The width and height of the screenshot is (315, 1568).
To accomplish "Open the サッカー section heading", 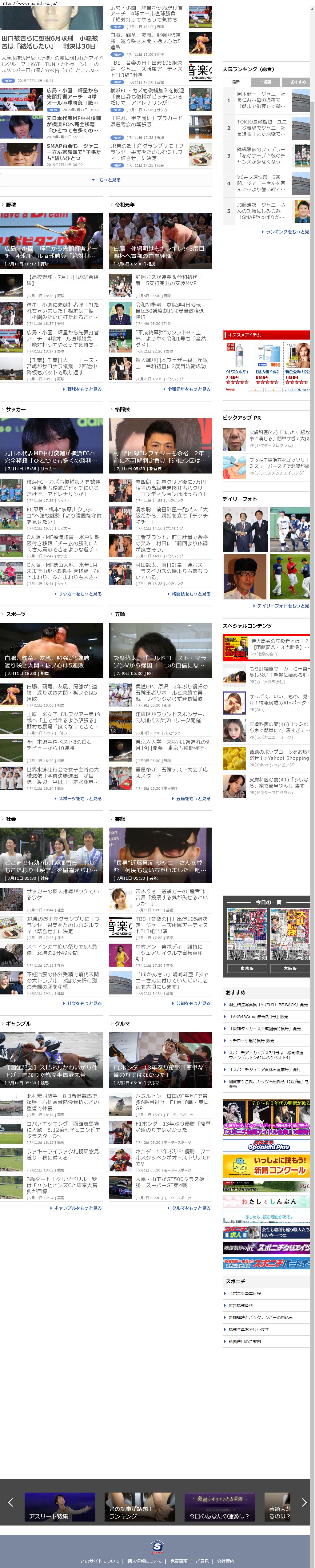I will point(16,409).
